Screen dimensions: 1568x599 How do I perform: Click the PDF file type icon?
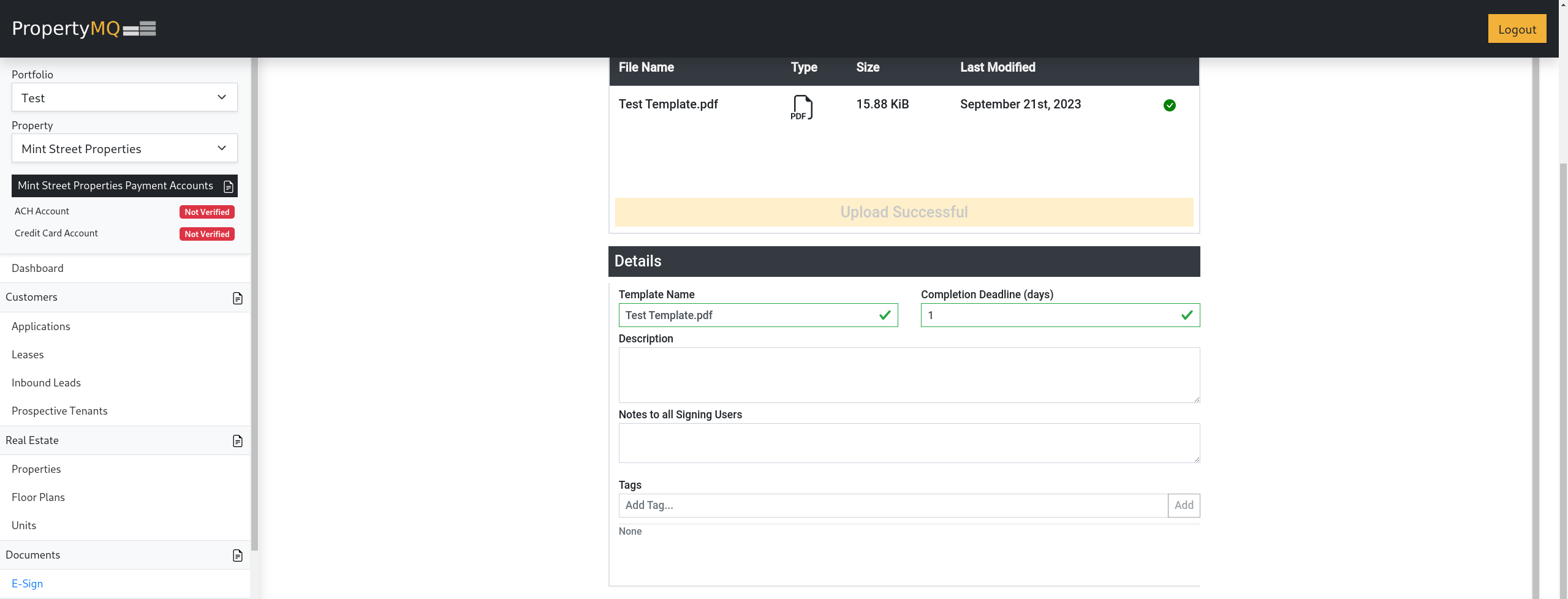click(x=801, y=107)
